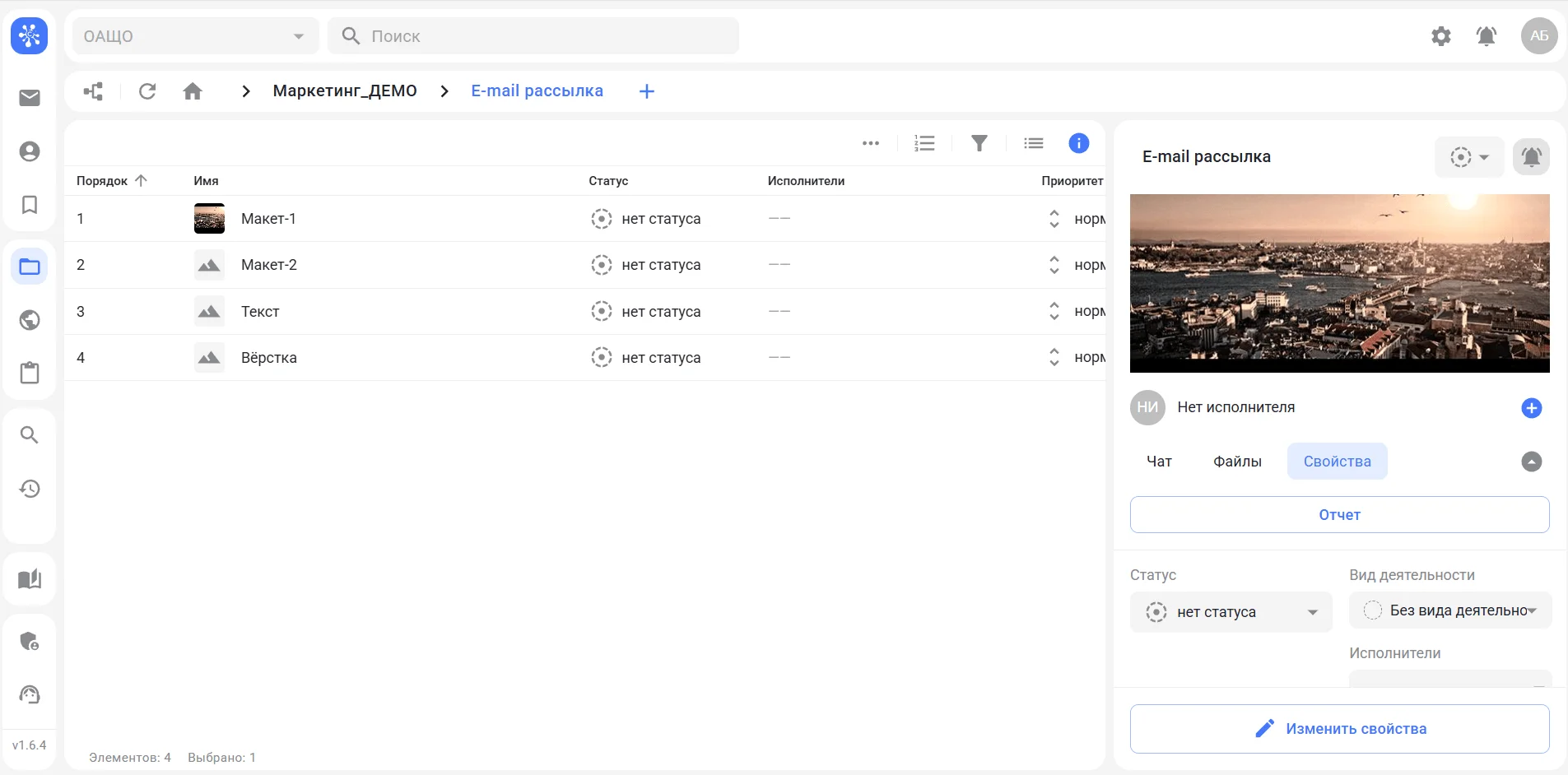Click the Отчет button
This screenshot has width=1568, height=775.
click(x=1339, y=515)
